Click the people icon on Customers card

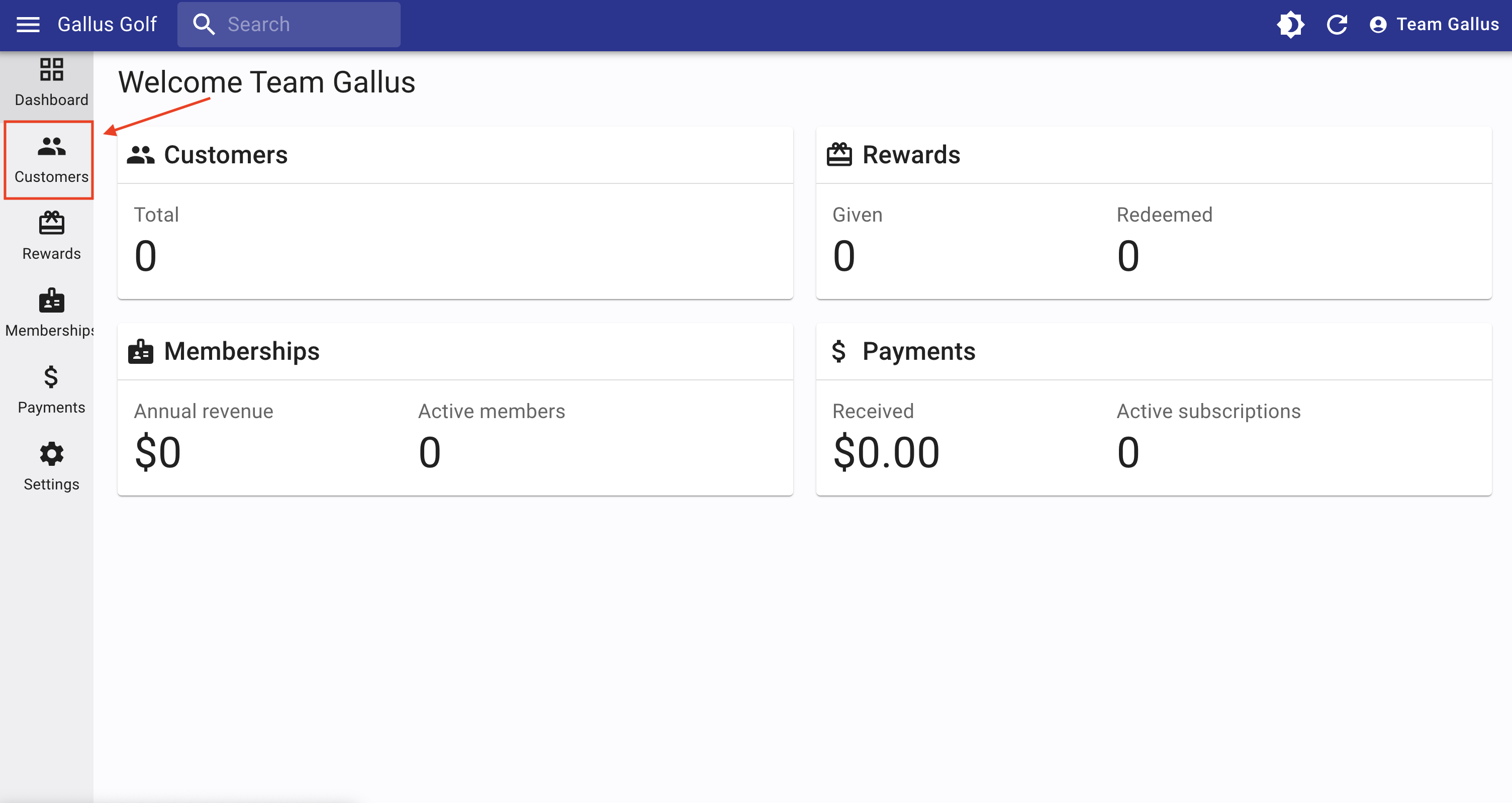[x=140, y=155]
